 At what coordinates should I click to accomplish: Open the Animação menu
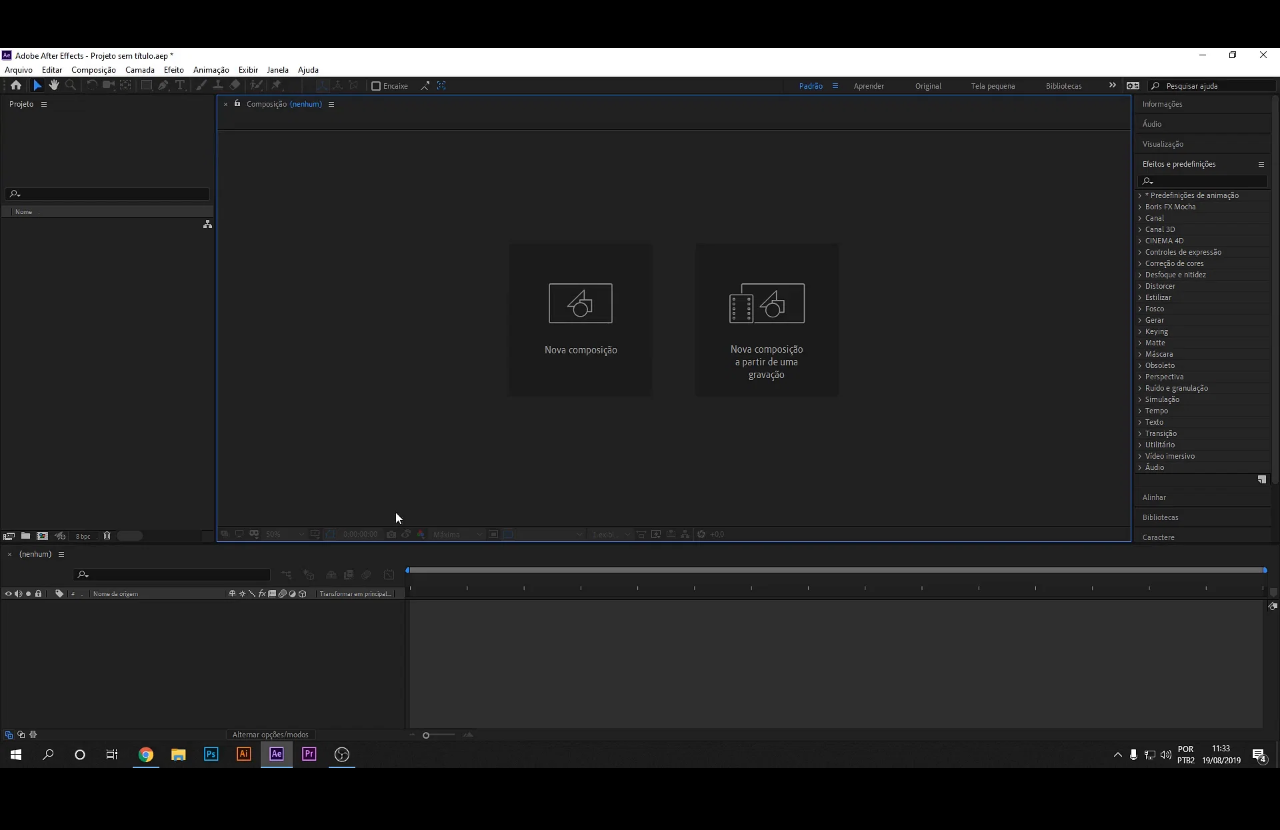click(x=211, y=70)
